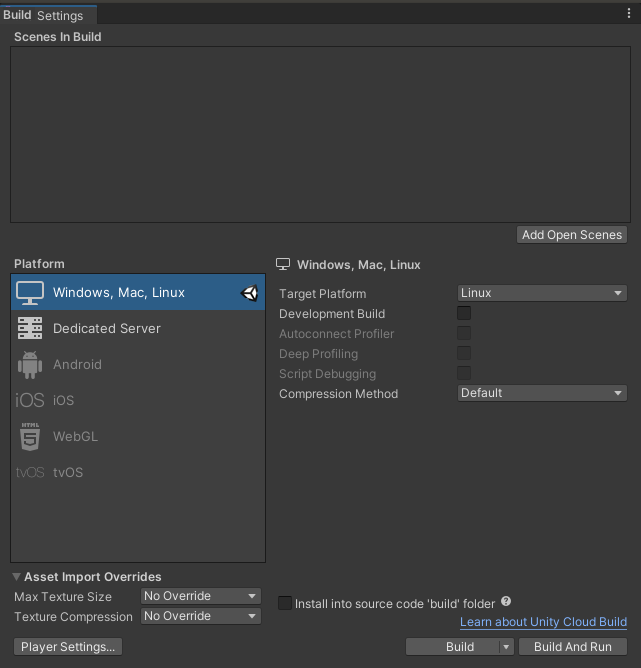The height and width of the screenshot is (668, 641).
Task: Collapse the Asset Import Overrides section
Action: click(x=17, y=577)
